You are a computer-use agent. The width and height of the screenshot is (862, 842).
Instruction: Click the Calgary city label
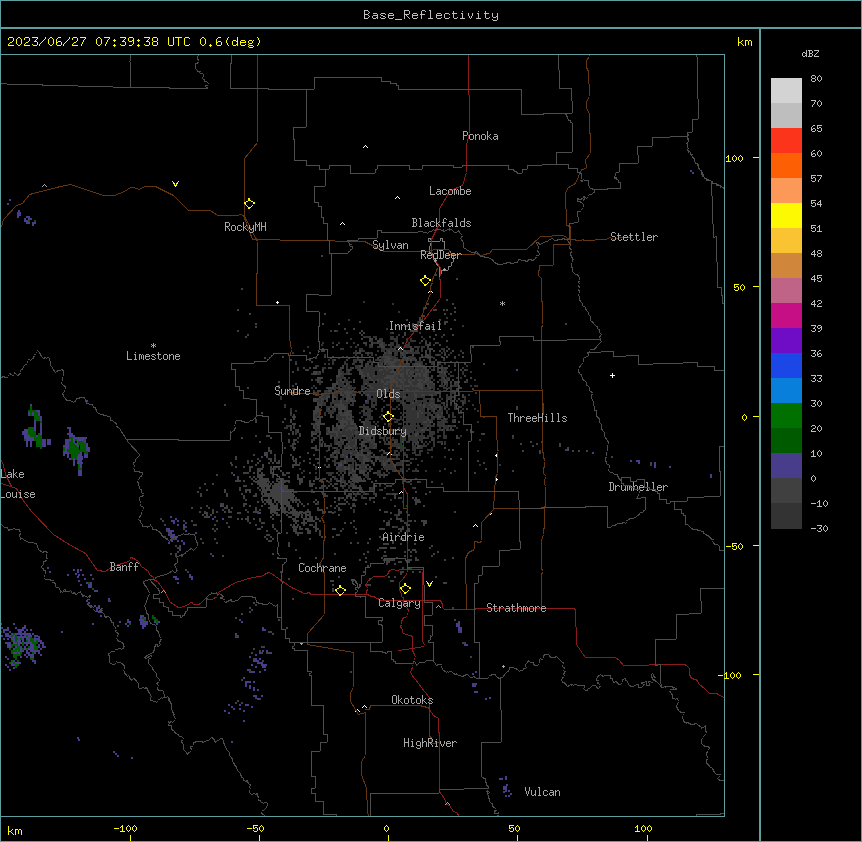tap(400, 603)
